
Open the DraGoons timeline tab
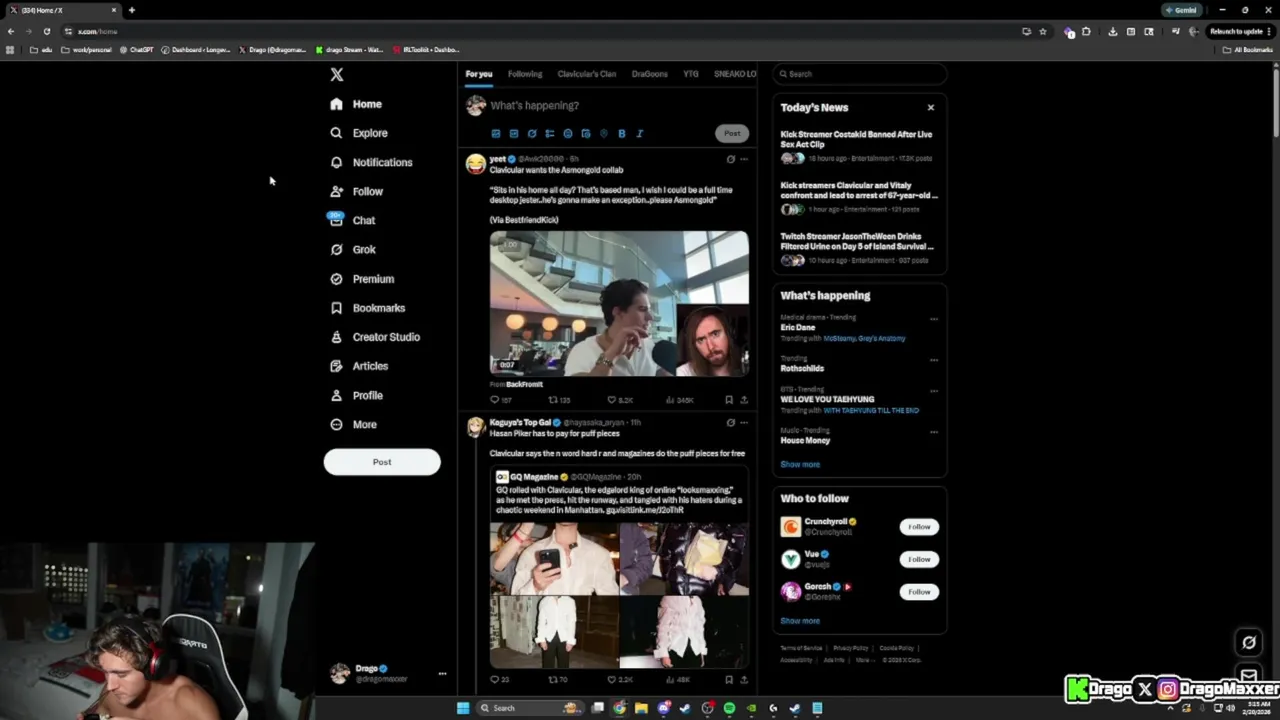649,74
